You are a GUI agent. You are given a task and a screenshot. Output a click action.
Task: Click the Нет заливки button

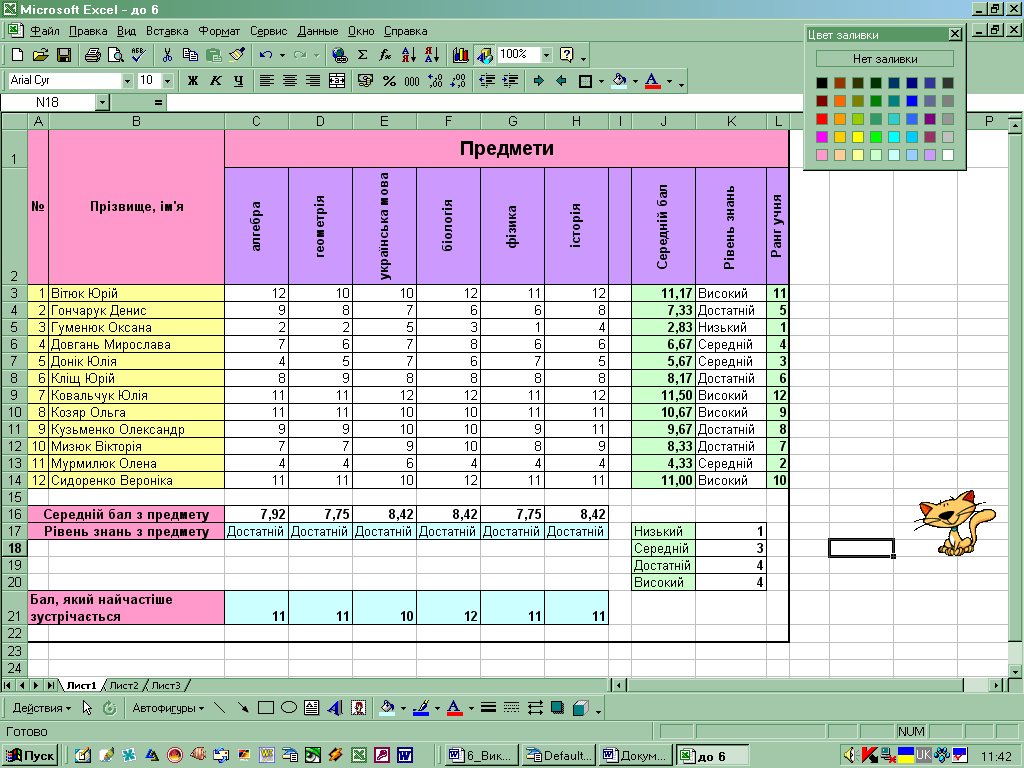[x=884, y=59]
